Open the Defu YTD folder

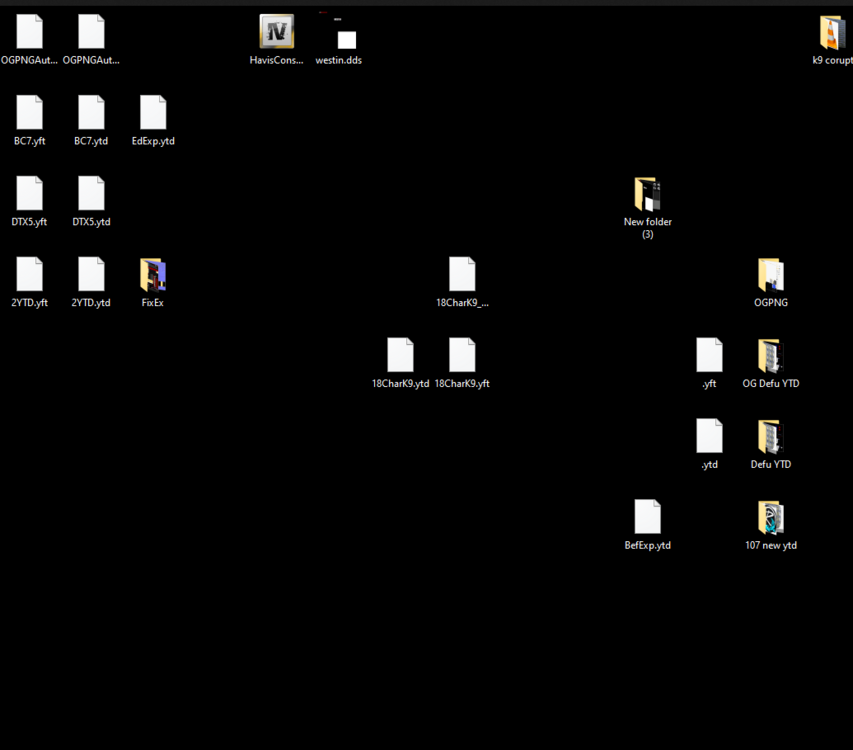click(770, 434)
